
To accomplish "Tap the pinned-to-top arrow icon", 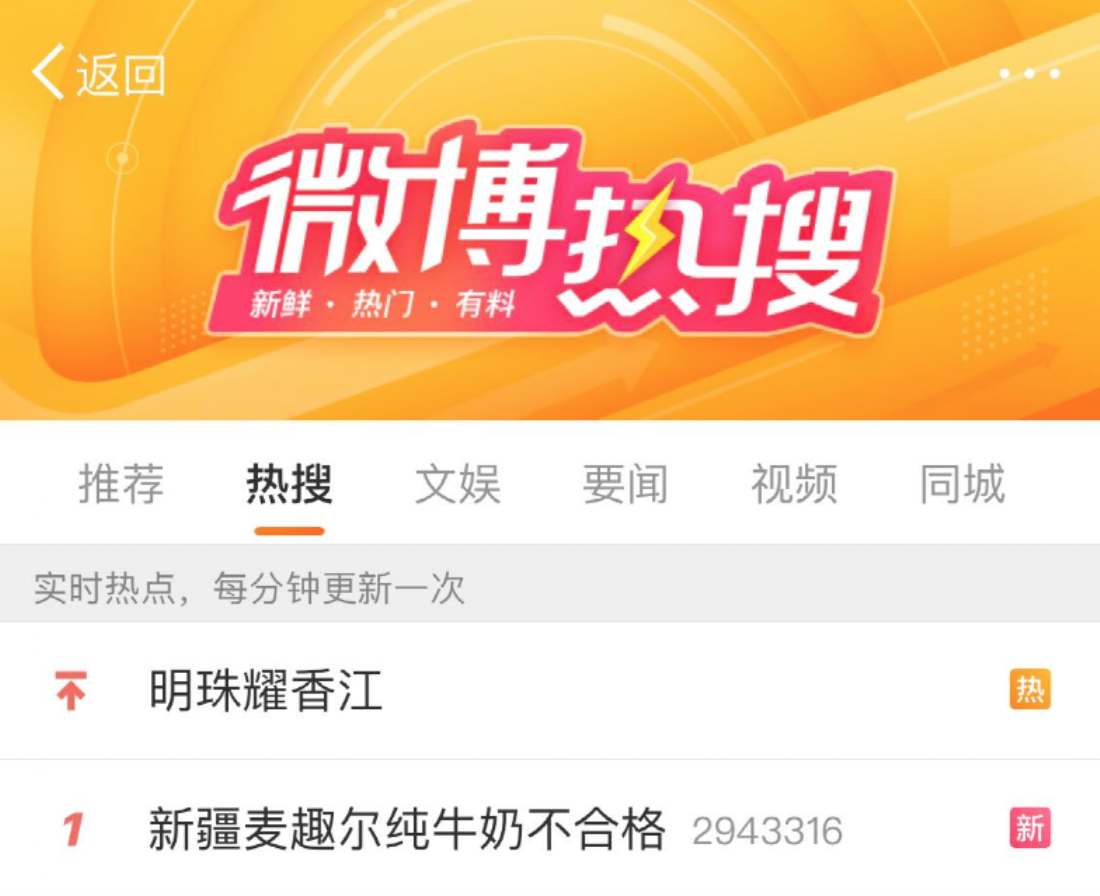I will (71, 690).
